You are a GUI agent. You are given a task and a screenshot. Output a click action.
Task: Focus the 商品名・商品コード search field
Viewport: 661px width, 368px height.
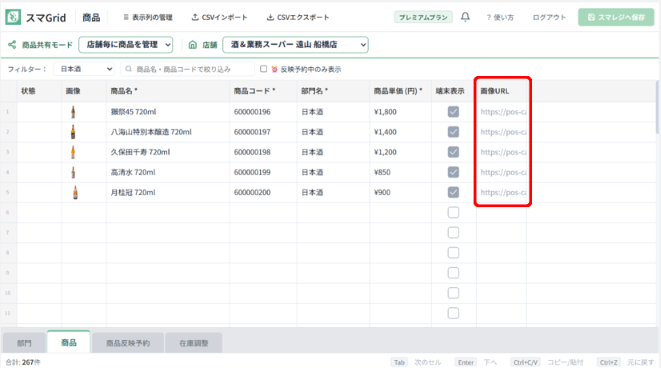click(188, 69)
